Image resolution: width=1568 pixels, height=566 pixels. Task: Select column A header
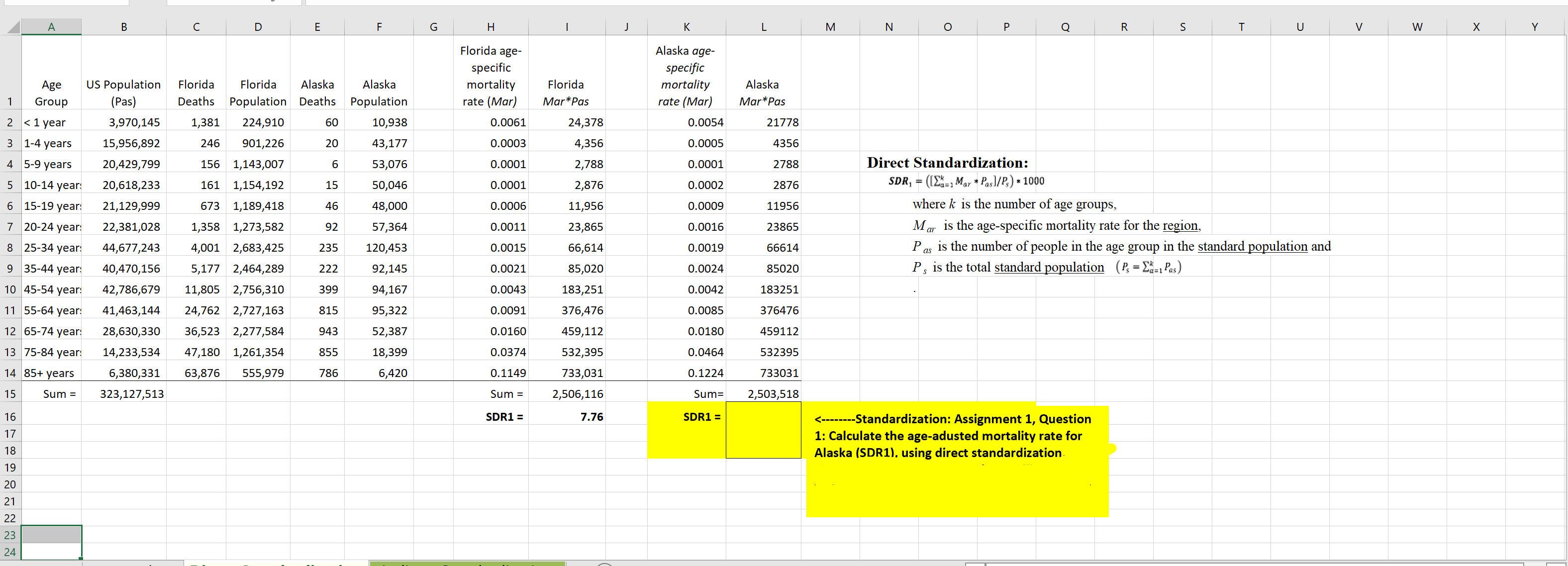[x=51, y=26]
